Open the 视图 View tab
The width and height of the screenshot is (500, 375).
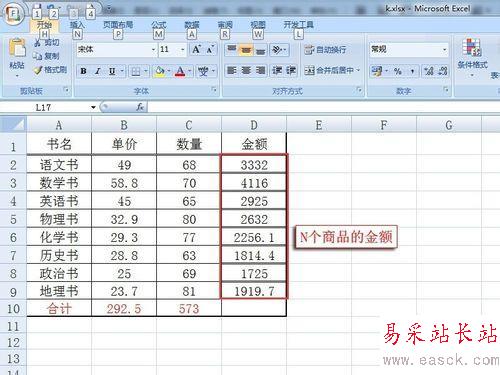coord(258,25)
